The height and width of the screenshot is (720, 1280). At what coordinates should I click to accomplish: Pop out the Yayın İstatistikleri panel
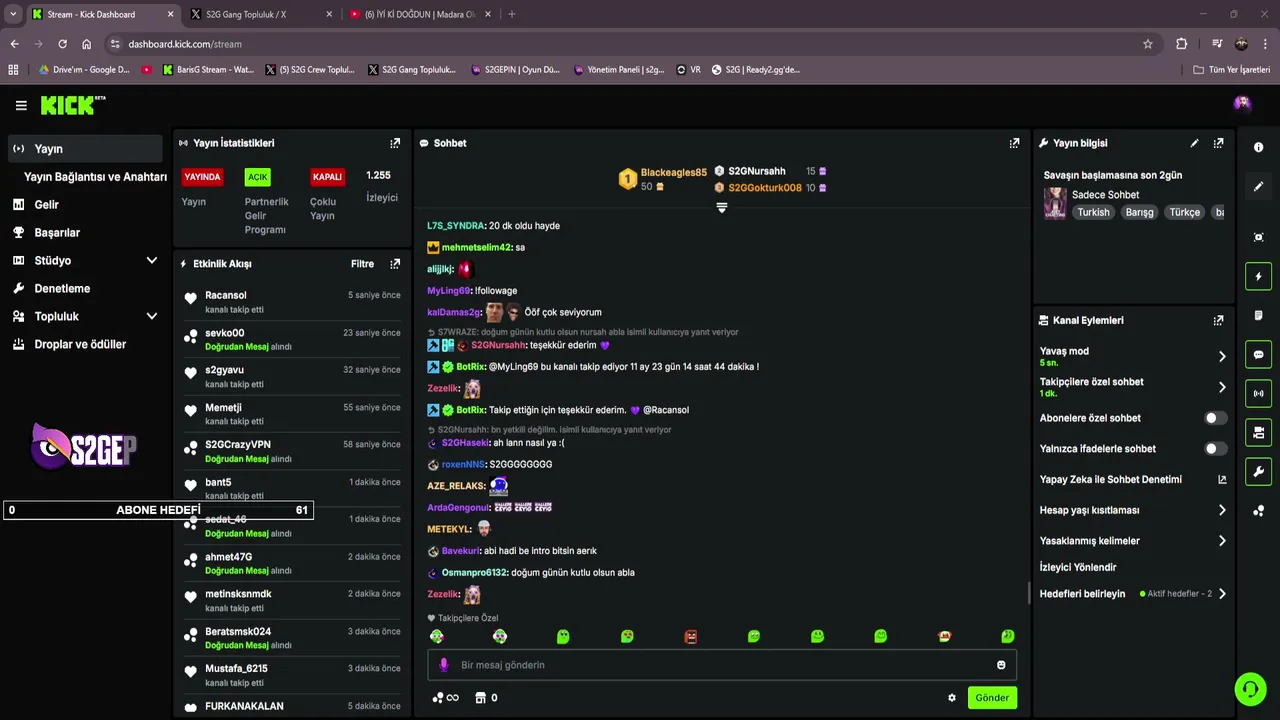[395, 143]
